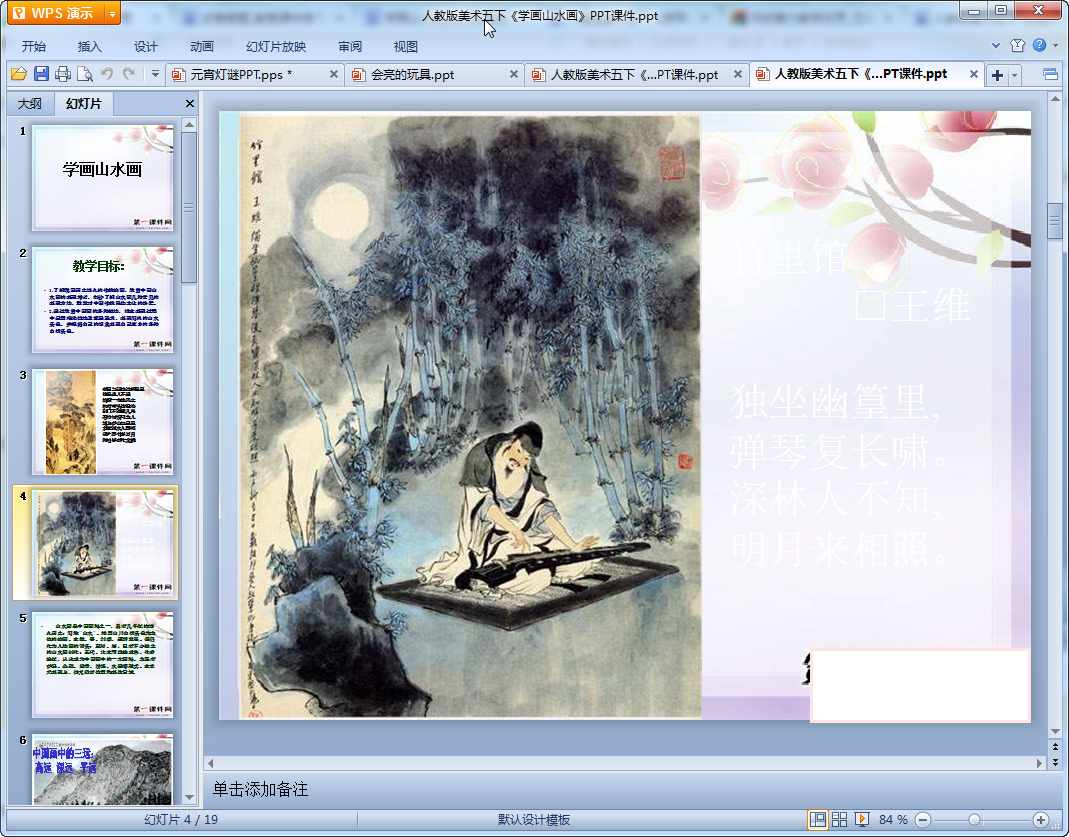Select slide 2 thumbnail 教学目标
This screenshot has width=1069, height=837.
(103, 299)
